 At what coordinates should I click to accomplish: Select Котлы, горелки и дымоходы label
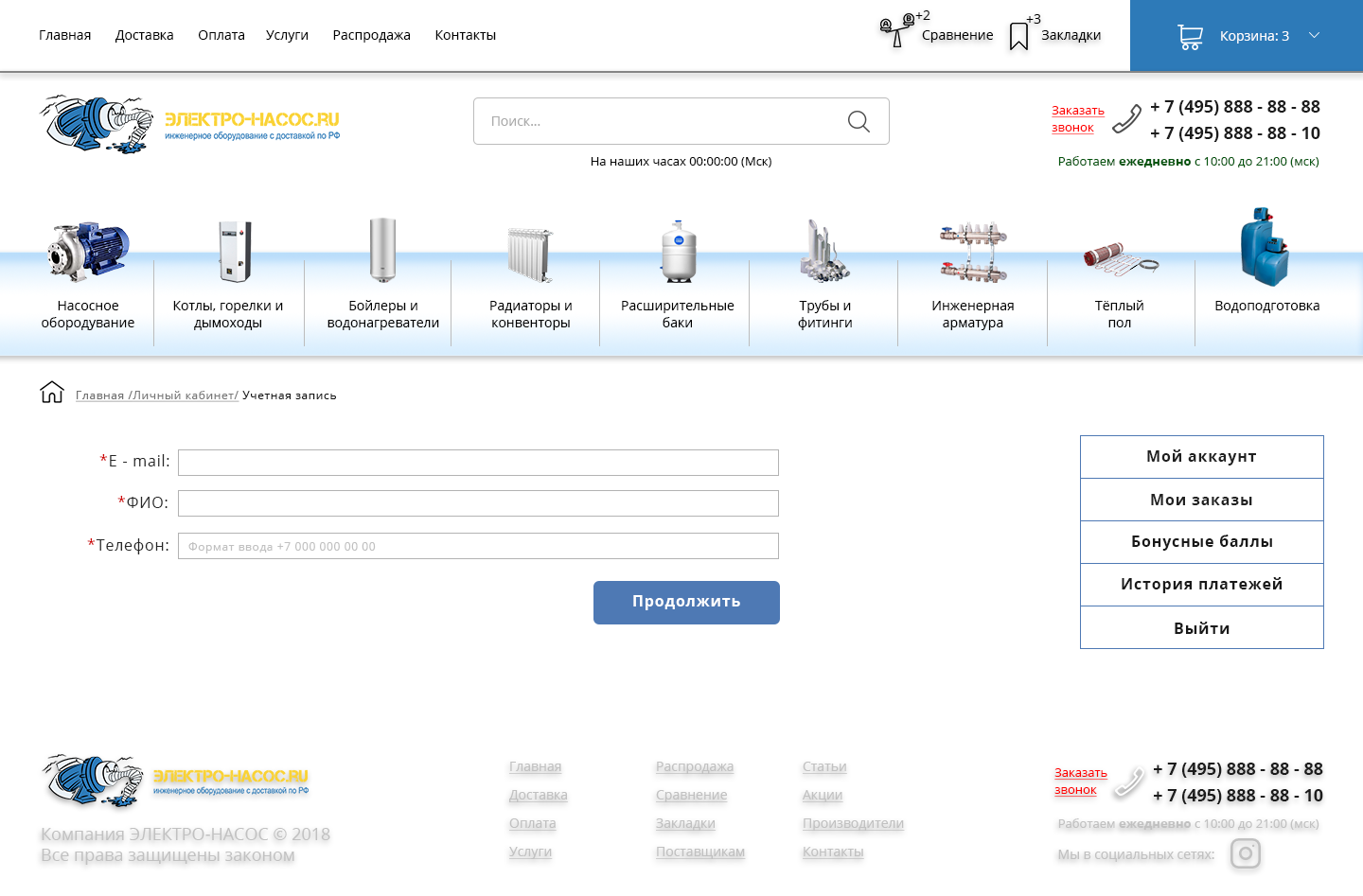tap(228, 314)
